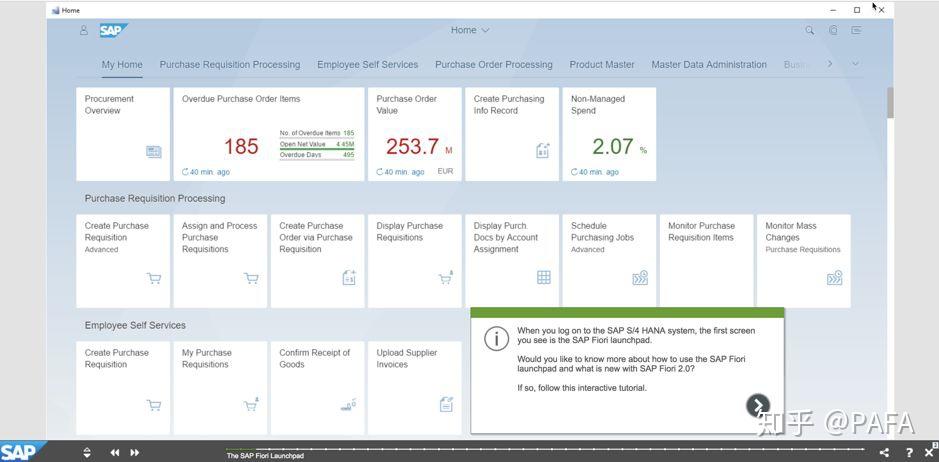
Task: Open the Upload Supplier Invoices tile
Action: 414,388
